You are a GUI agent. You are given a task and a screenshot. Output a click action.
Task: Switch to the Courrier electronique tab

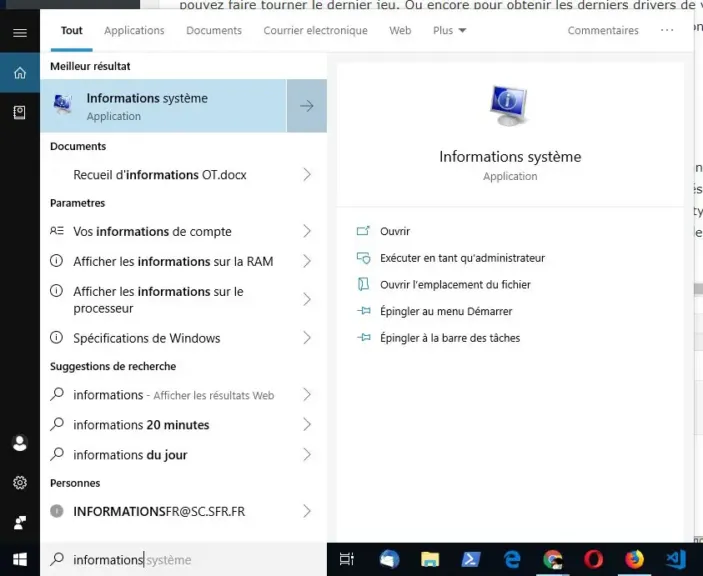[x=316, y=30]
